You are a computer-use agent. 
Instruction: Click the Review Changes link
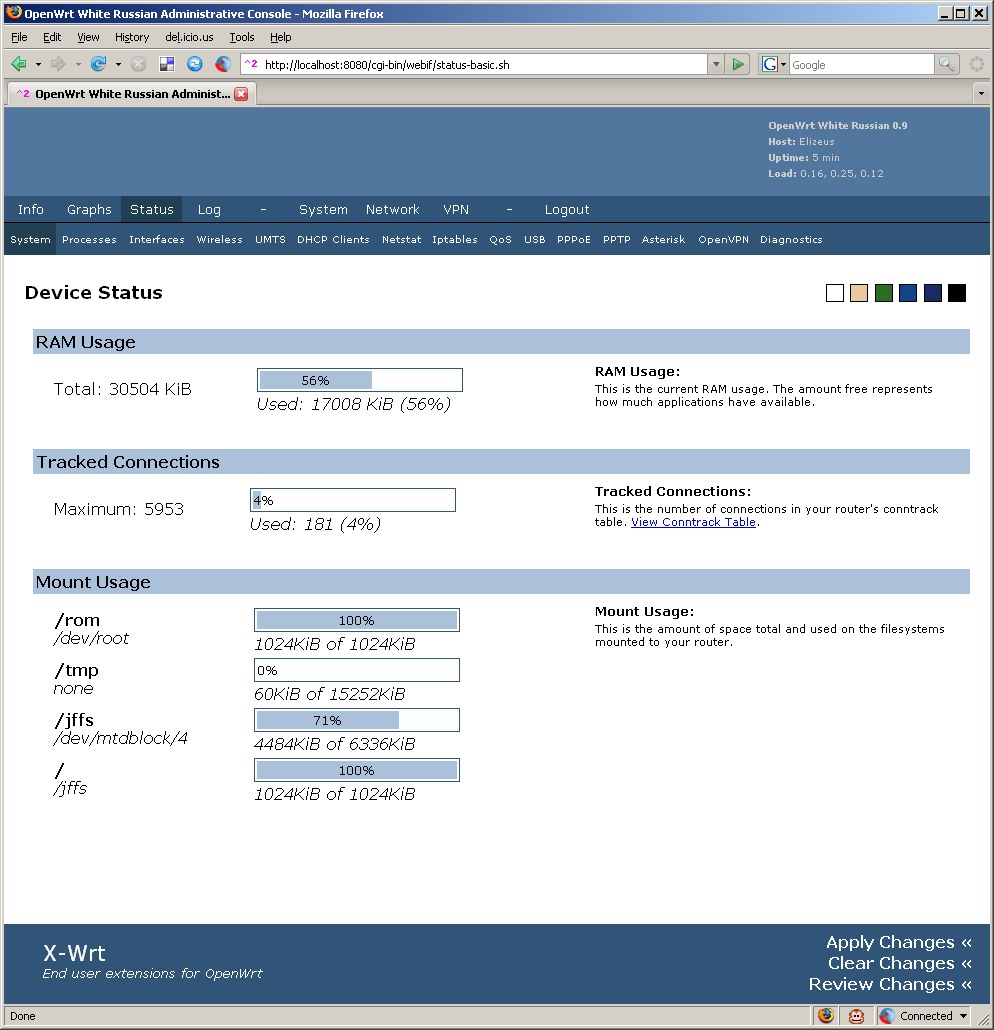(x=890, y=984)
